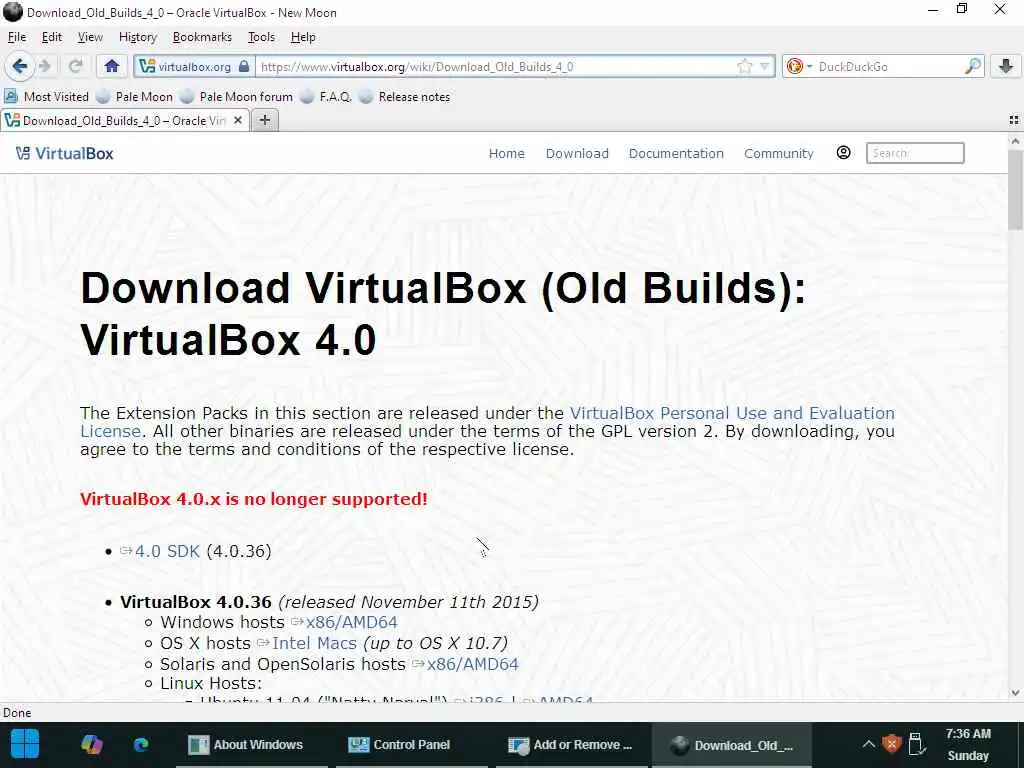This screenshot has width=1024, height=768.
Task: Open the URL history dropdown arrow
Action: [765, 67]
